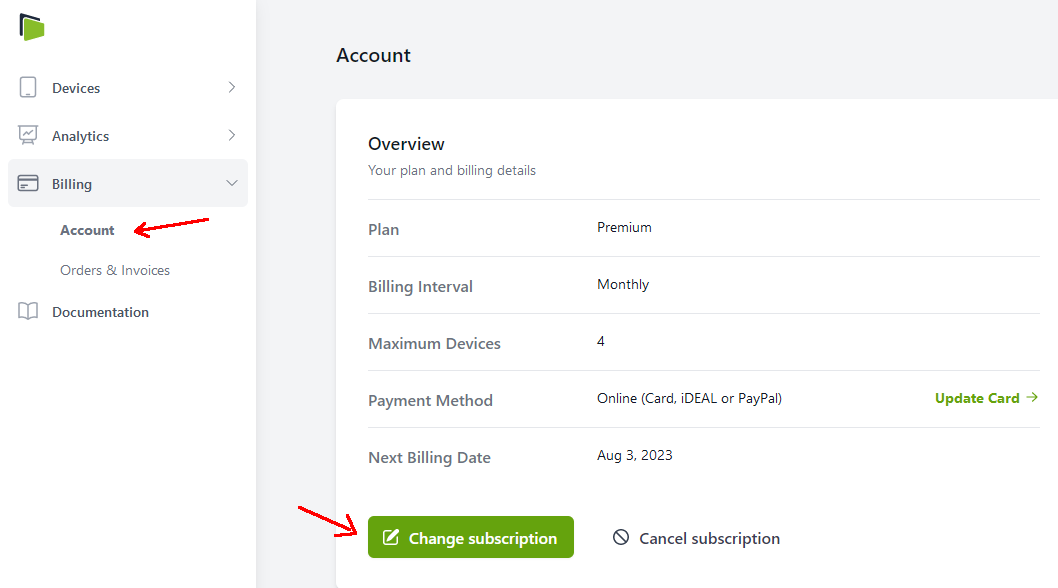Image resolution: width=1058 pixels, height=588 pixels.
Task: Open the Analytics sidebar label
Action: pos(80,136)
